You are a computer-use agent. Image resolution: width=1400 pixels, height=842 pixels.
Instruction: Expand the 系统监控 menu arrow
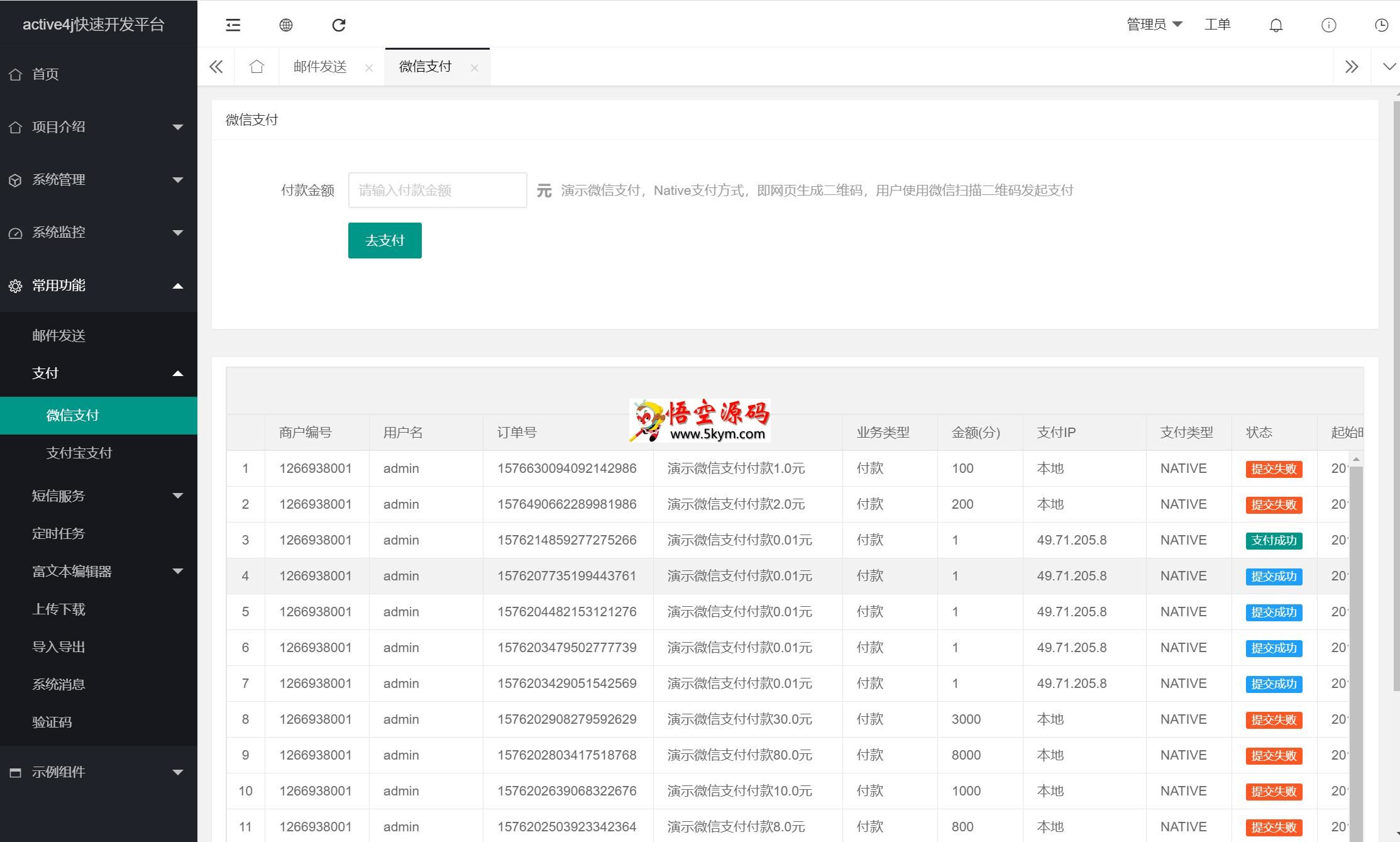pyautogui.click(x=178, y=233)
